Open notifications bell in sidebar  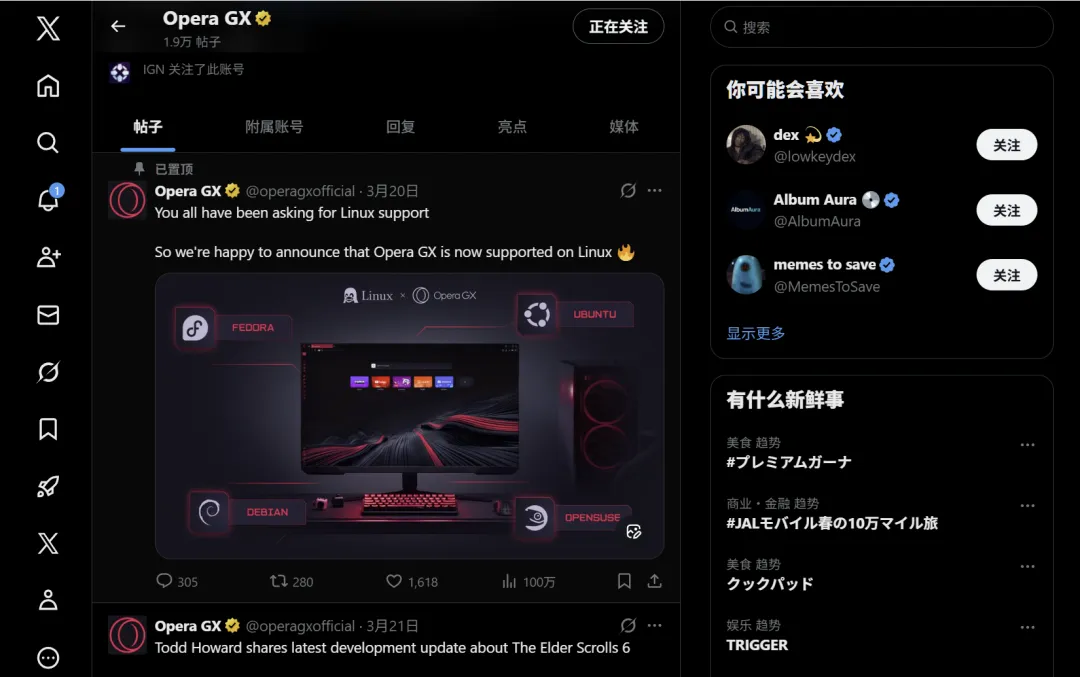click(x=48, y=200)
